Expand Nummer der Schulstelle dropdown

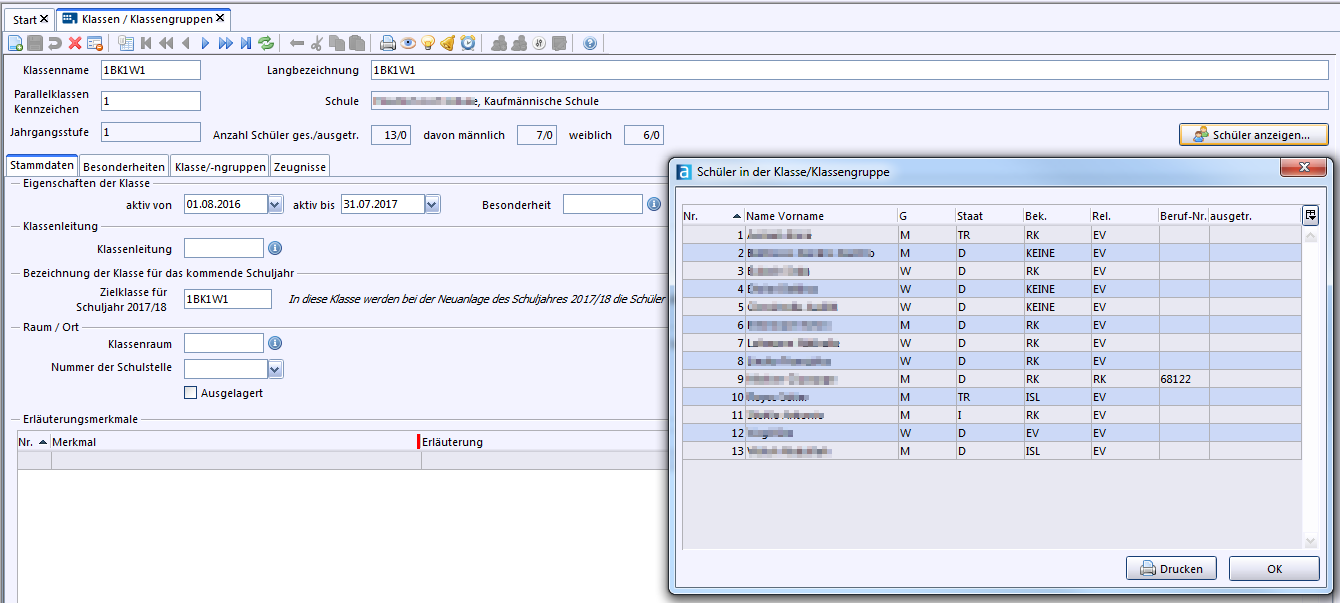[275, 368]
